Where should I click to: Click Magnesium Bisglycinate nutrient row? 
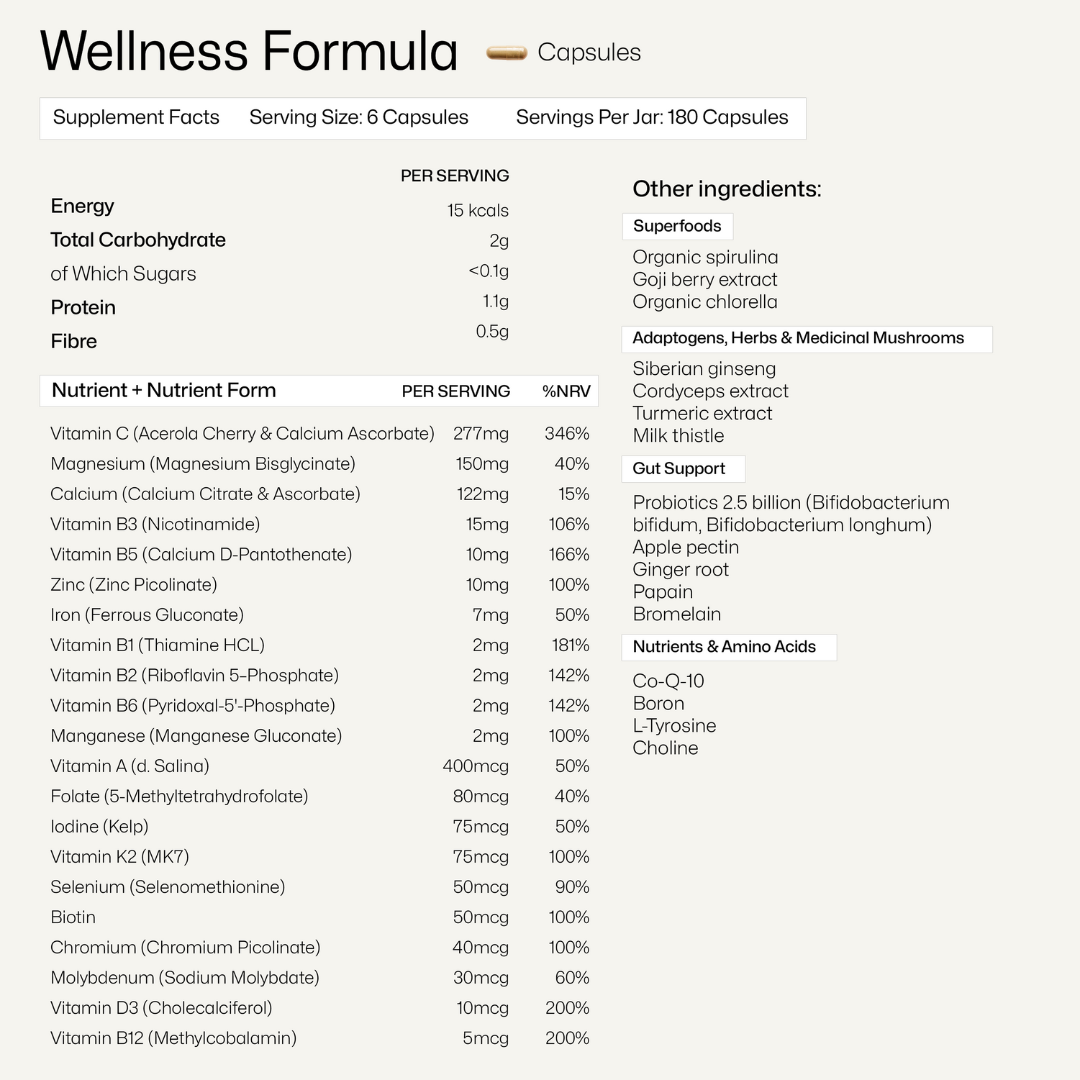click(203, 464)
